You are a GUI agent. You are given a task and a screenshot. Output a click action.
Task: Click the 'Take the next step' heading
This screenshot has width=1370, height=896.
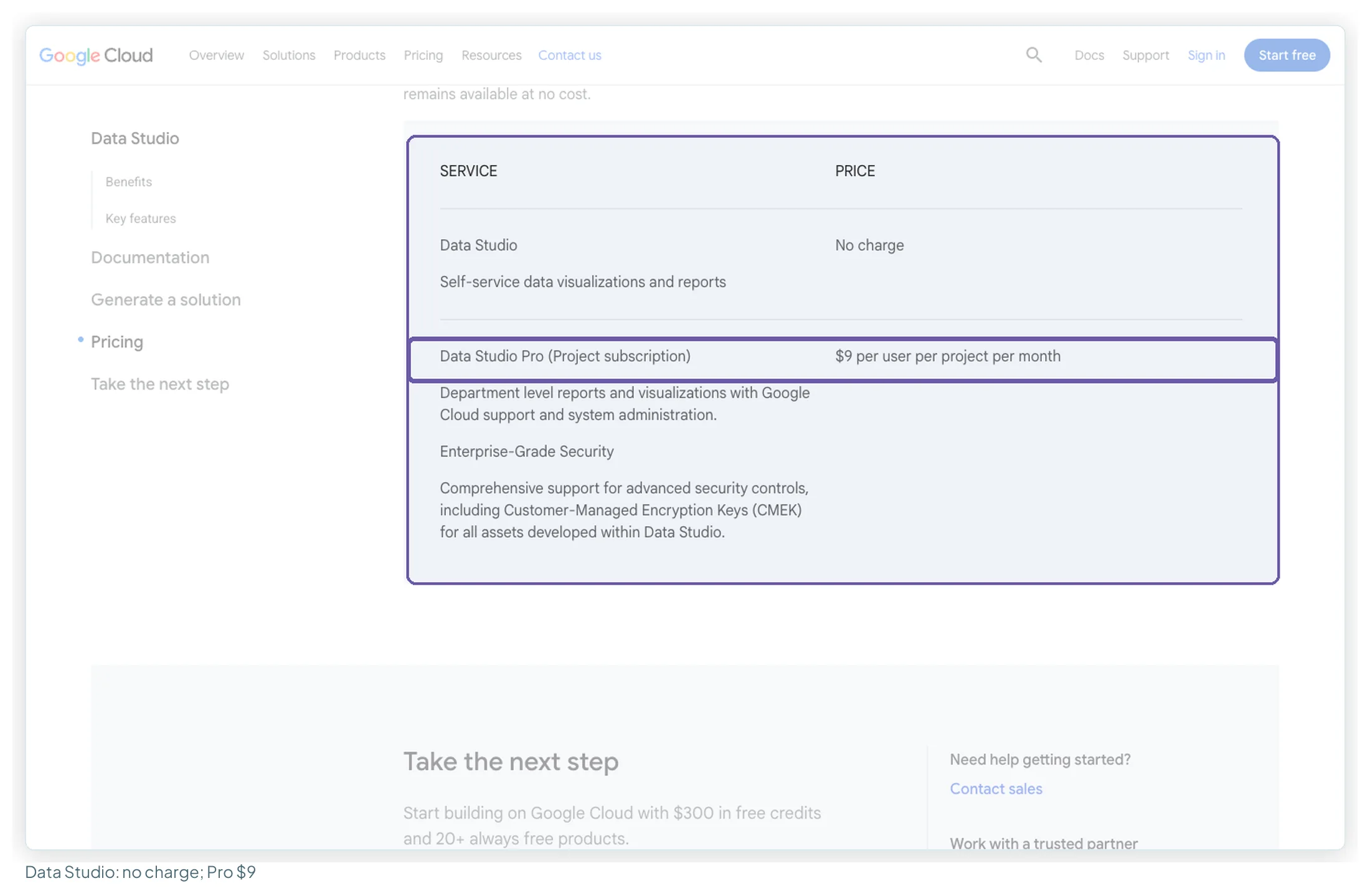point(511,762)
